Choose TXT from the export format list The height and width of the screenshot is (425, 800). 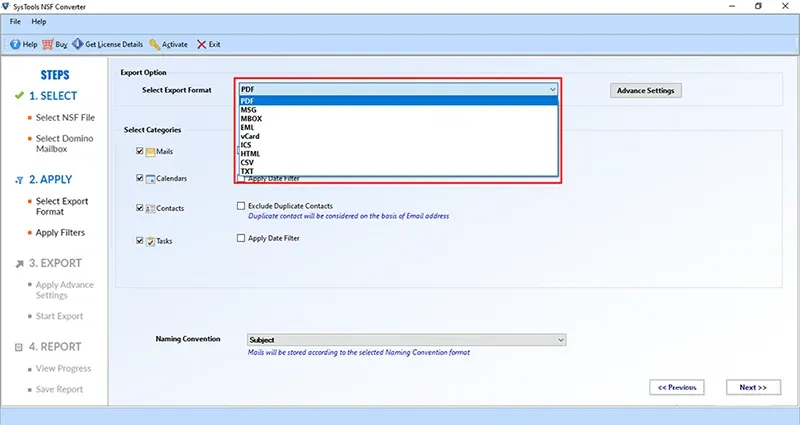coord(398,171)
